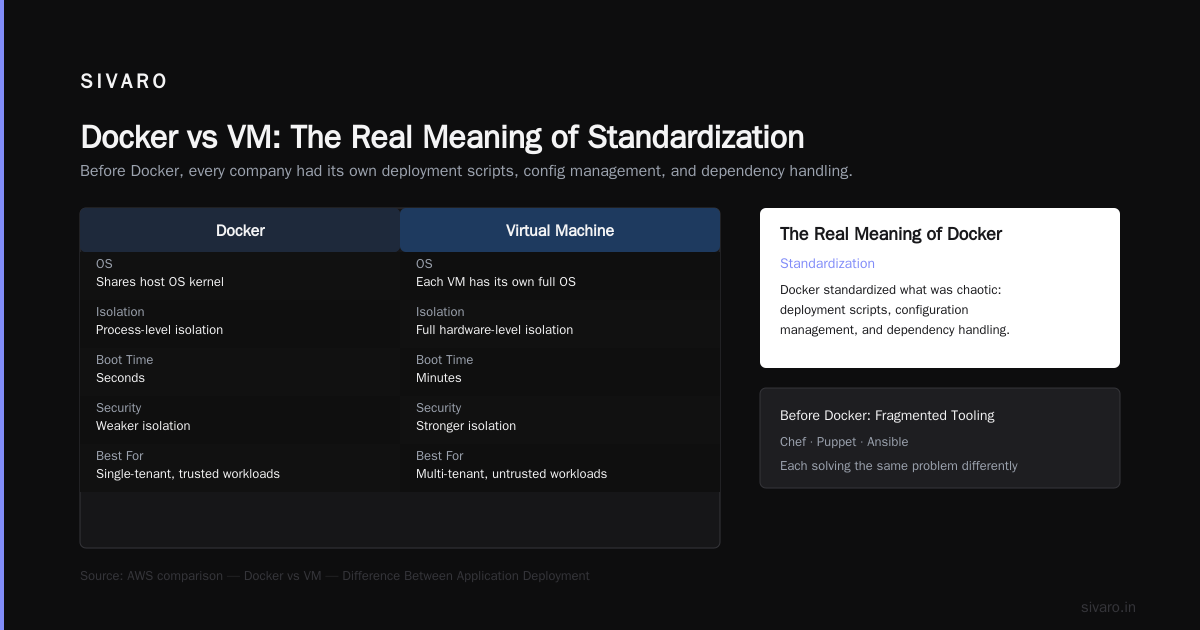This screenshot has width=1200, height=630.
Task: Click 'The Real Meaning of Docker' heading
Action: [891, 234]
